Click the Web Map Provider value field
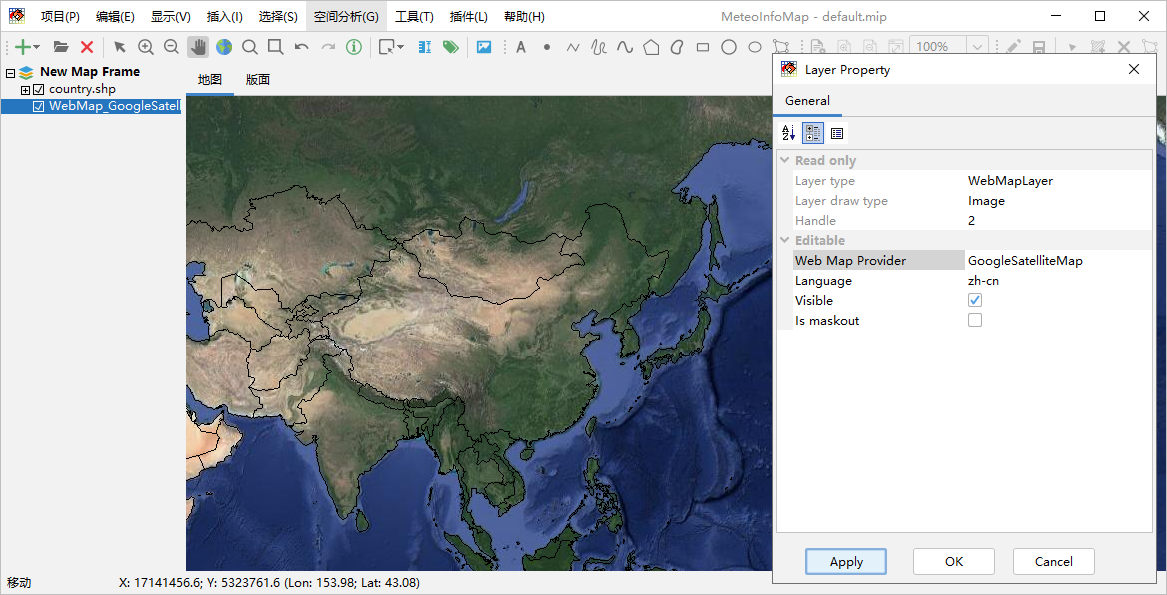Image resolution: width=1167 pixels, height=595 pixels. click(x=1058, y=260)
